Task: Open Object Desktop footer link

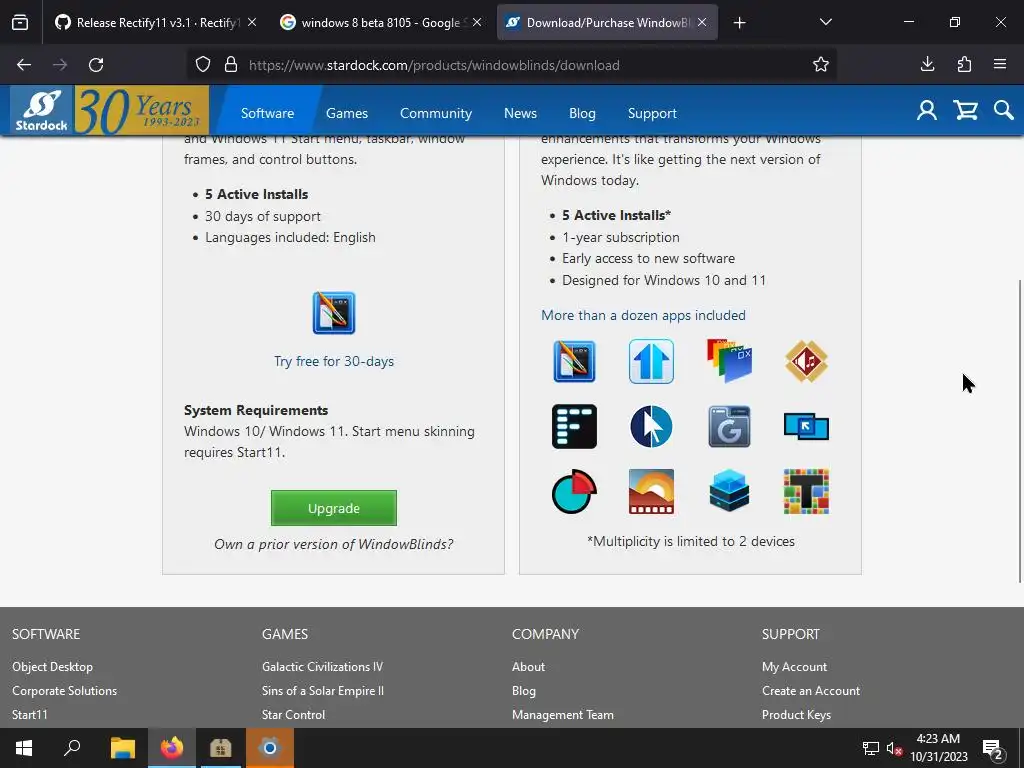Action: tap(52, 667)
